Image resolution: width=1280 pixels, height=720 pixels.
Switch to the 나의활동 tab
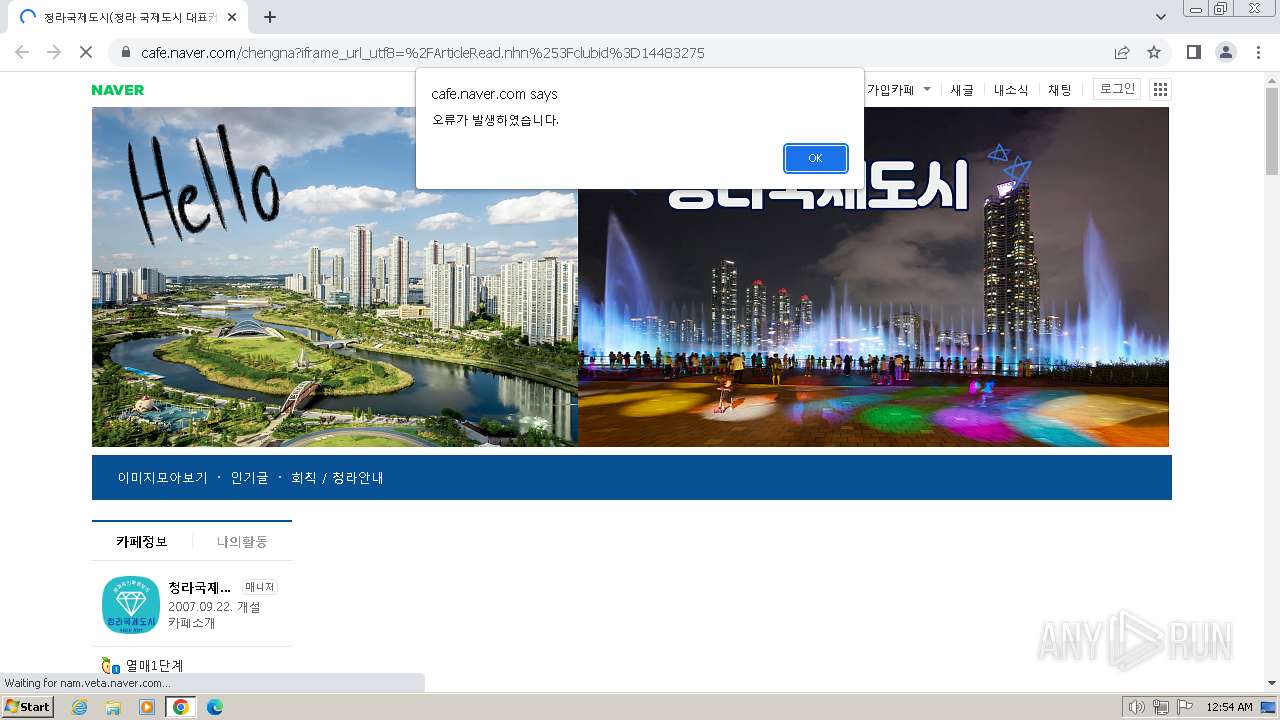(242, 541)
